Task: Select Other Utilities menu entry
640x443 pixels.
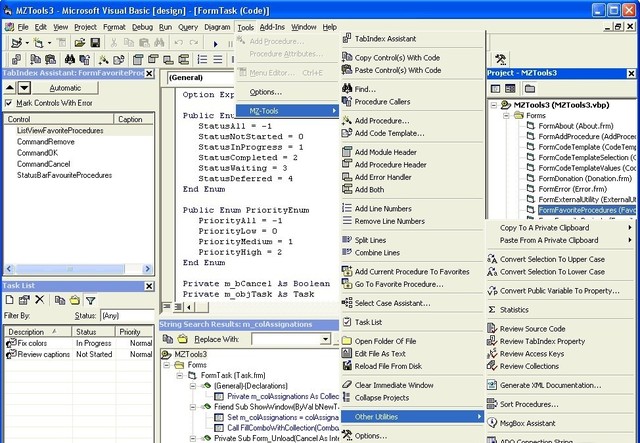Action: coord(413,416)
